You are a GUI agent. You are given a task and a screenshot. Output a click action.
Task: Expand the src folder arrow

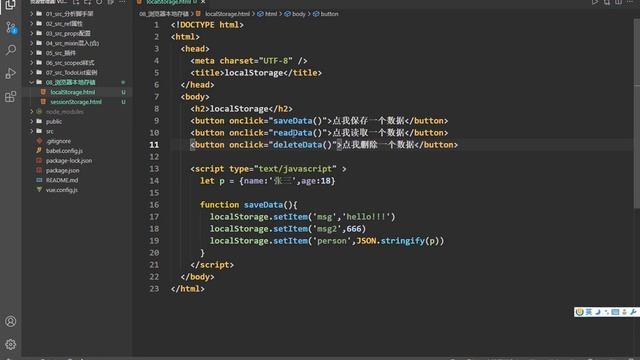point(31,131)
